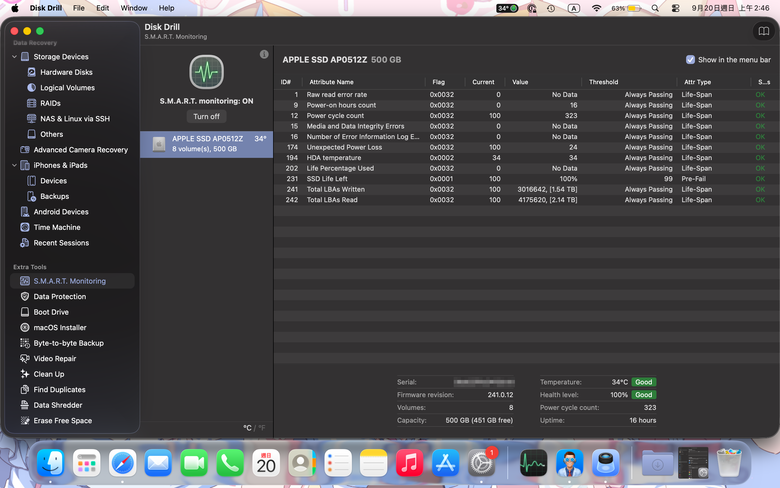780x488 pixels.
Task: Open the Music app from the Dock
Action: pyautogui.click(x=409, y=463)
